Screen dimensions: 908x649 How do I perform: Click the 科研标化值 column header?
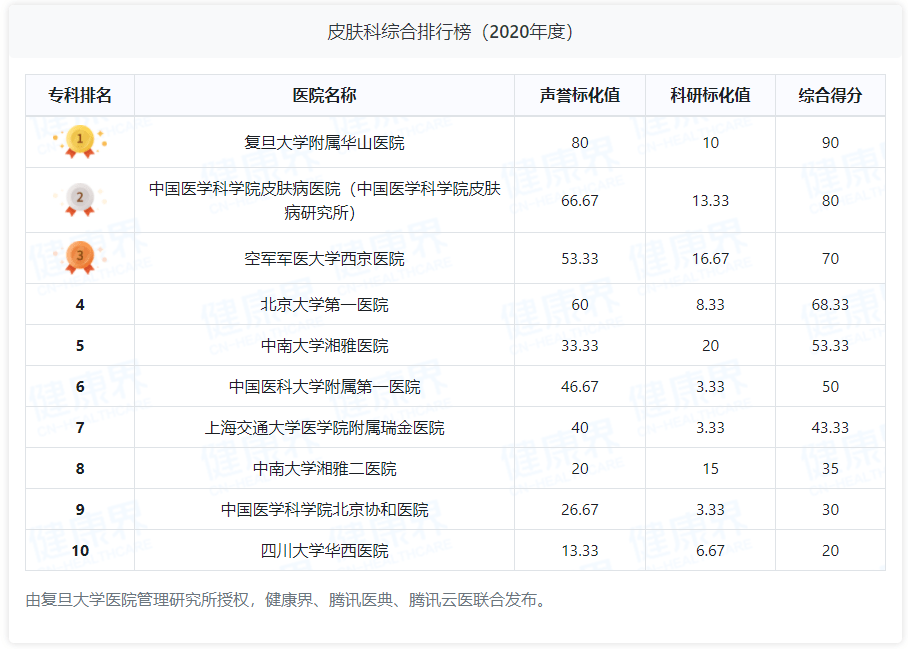coord(710,96)
